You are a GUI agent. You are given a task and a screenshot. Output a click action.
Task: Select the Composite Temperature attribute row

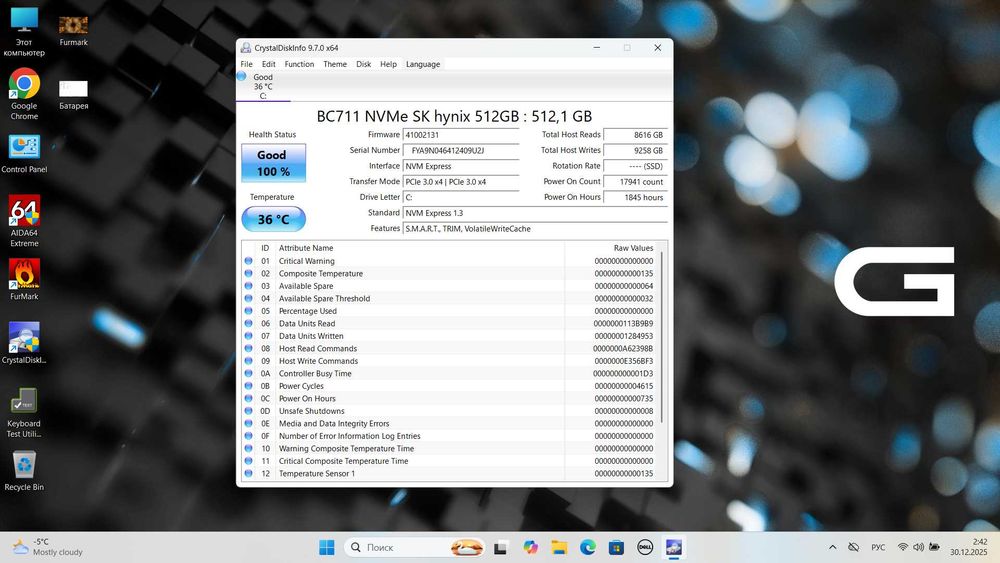tap(450, 274)
